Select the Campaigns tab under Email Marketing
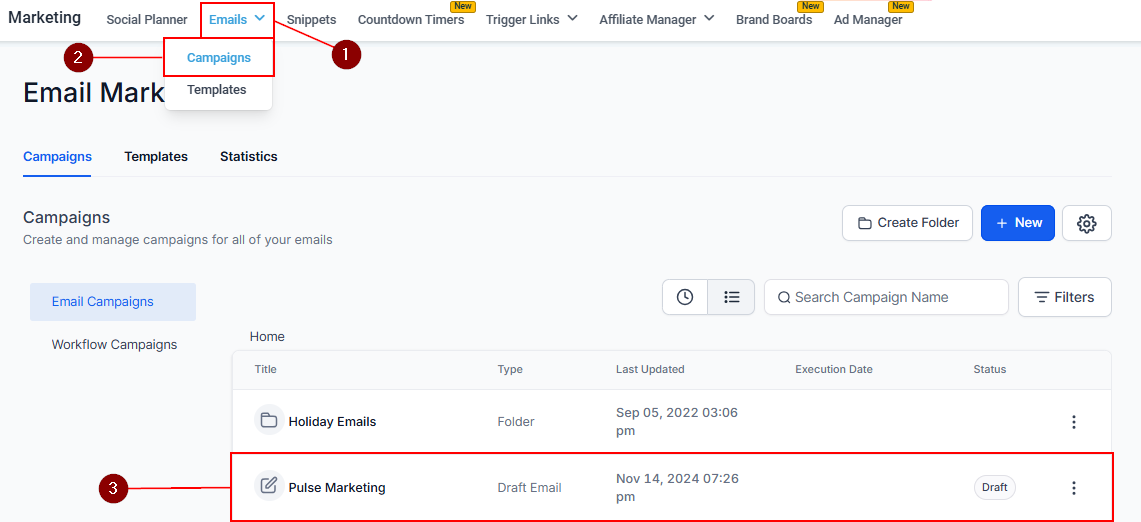 57,157
